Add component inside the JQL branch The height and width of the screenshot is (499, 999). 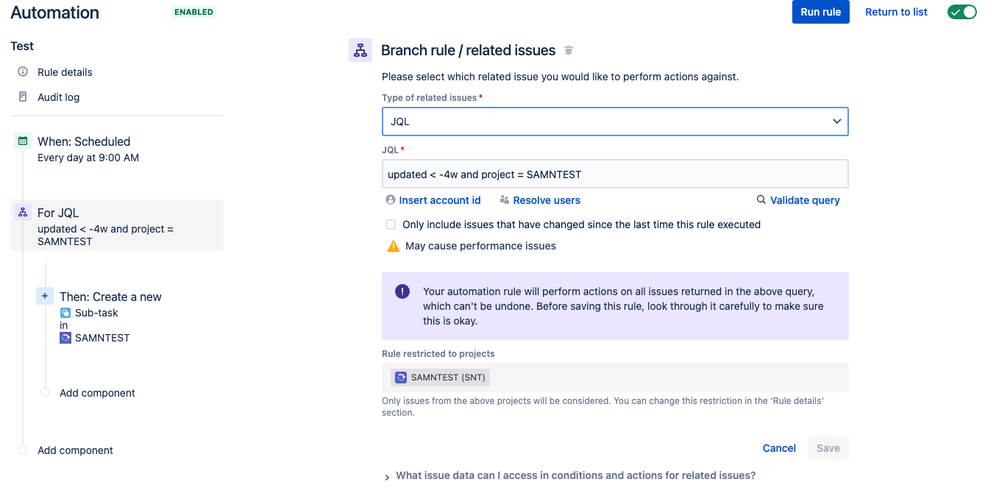(97, 393)
